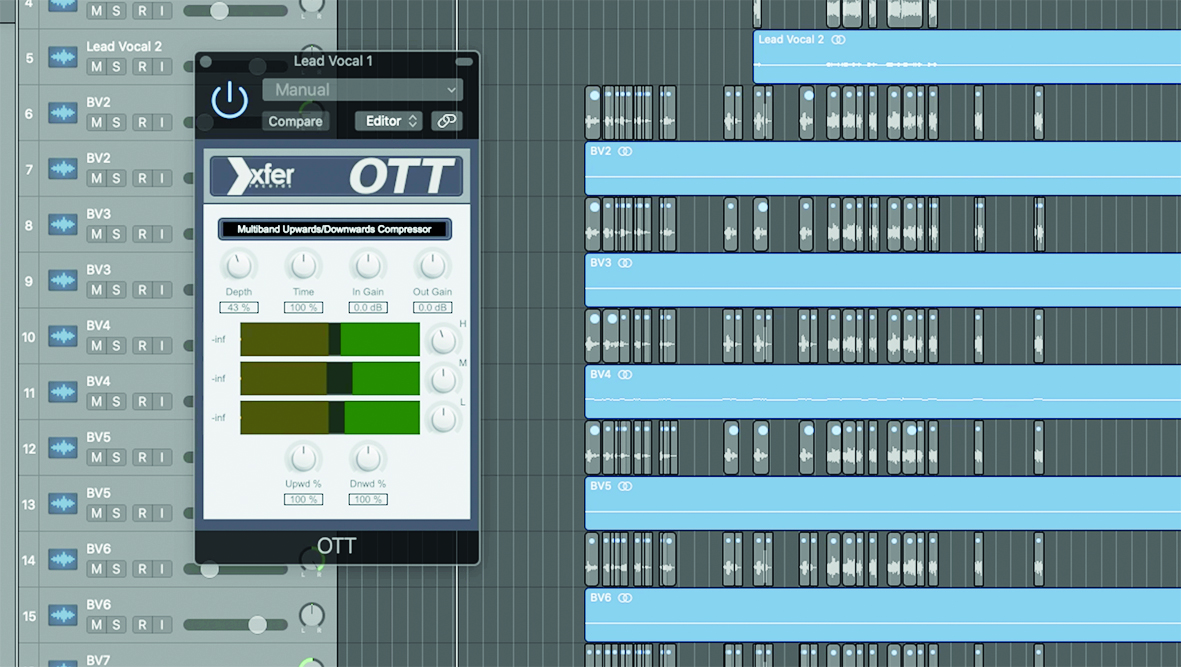
Task: Select the blue BV3 audio region
Action: [x=883, y=279]
